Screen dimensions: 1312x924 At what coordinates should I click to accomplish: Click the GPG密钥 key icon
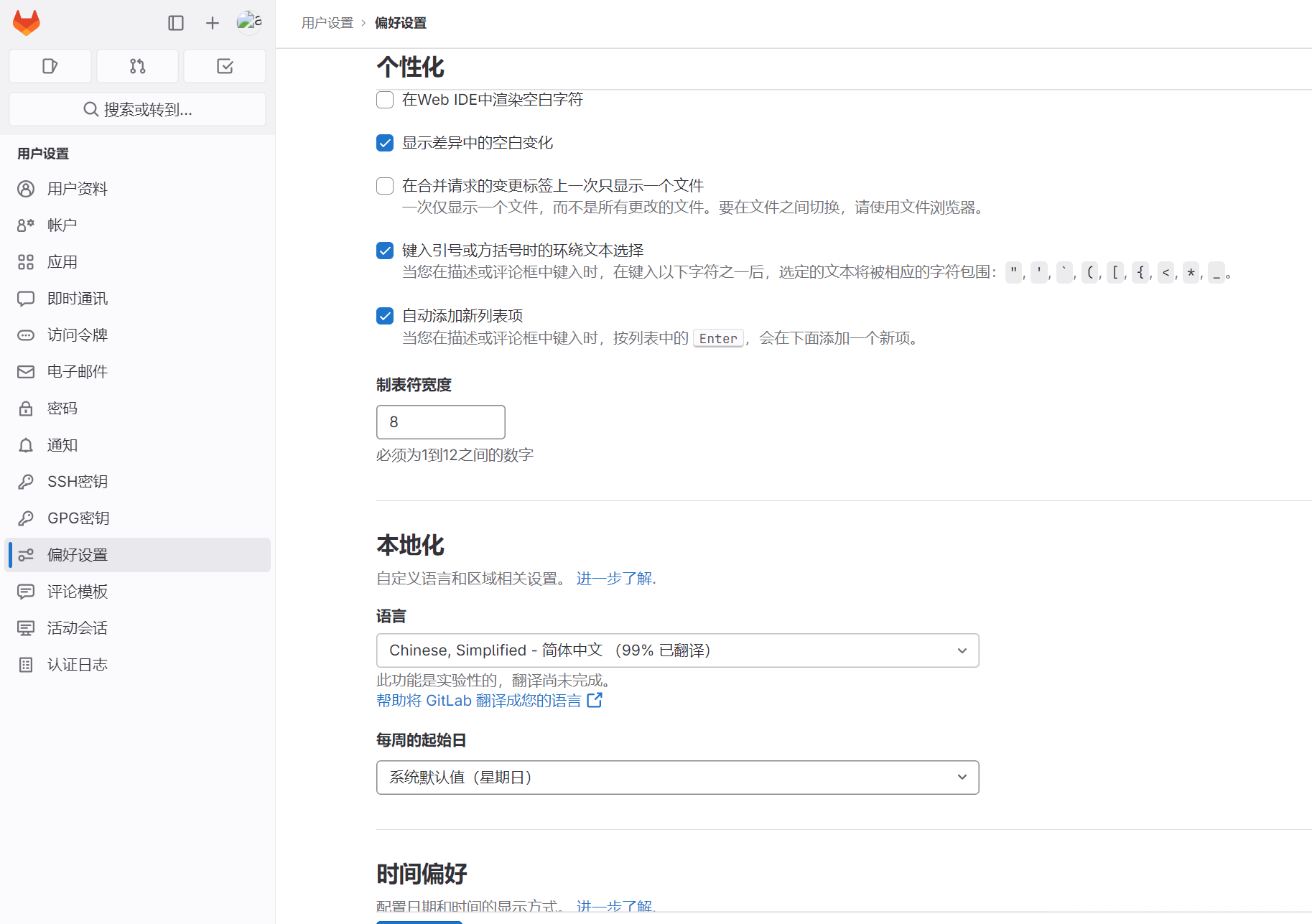point(26,518)
